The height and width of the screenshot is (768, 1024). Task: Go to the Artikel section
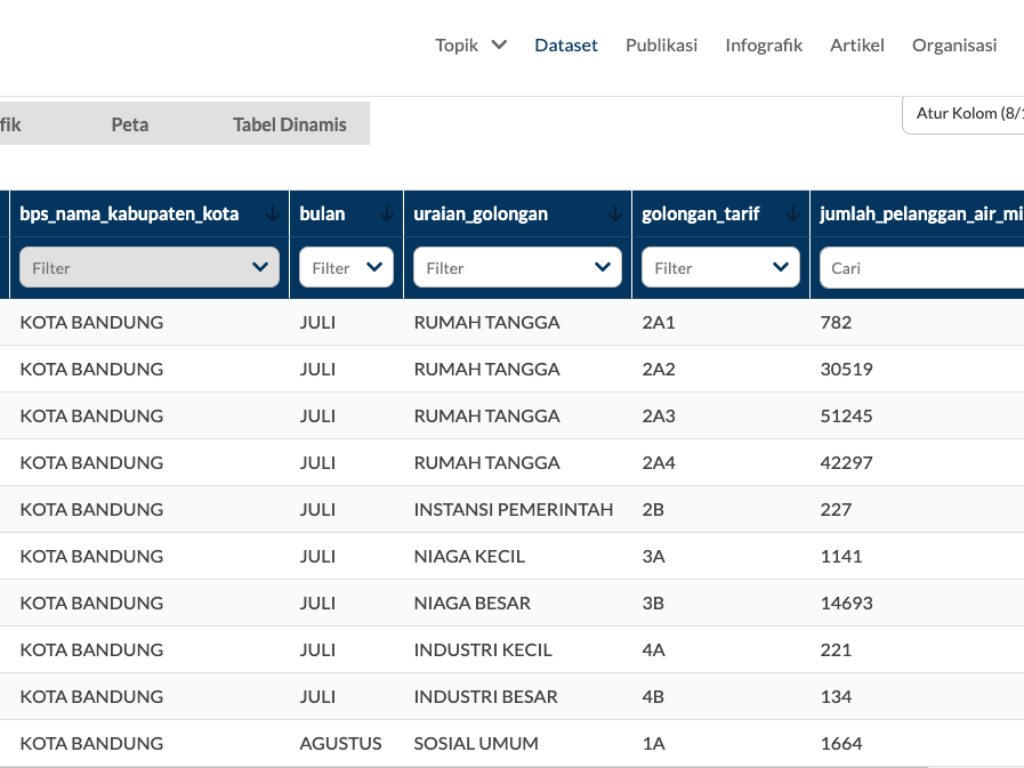(857, 45)
